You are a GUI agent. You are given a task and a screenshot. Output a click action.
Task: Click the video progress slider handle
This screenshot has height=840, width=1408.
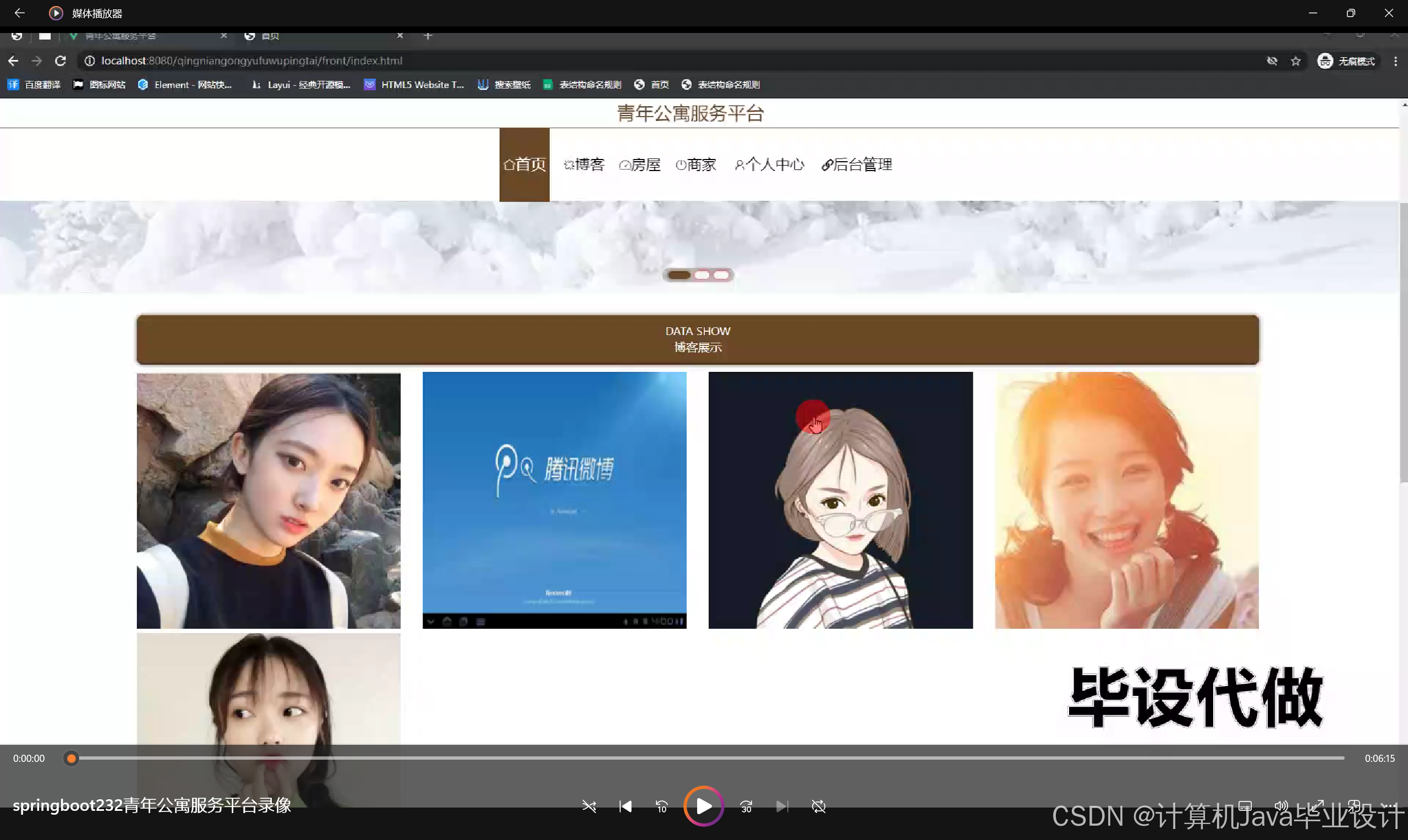coord(71,759)
